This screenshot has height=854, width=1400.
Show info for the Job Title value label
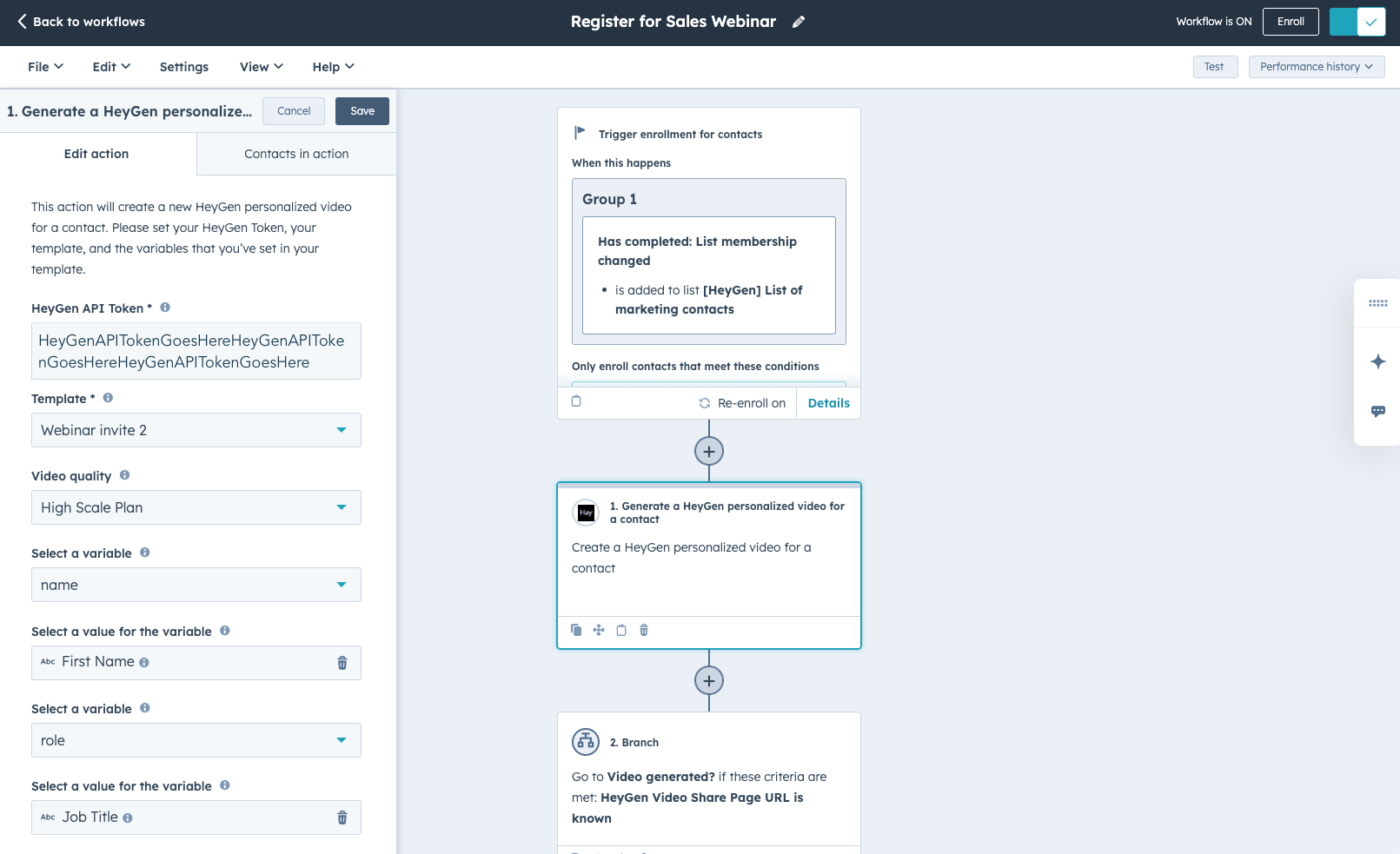point(225,785)
